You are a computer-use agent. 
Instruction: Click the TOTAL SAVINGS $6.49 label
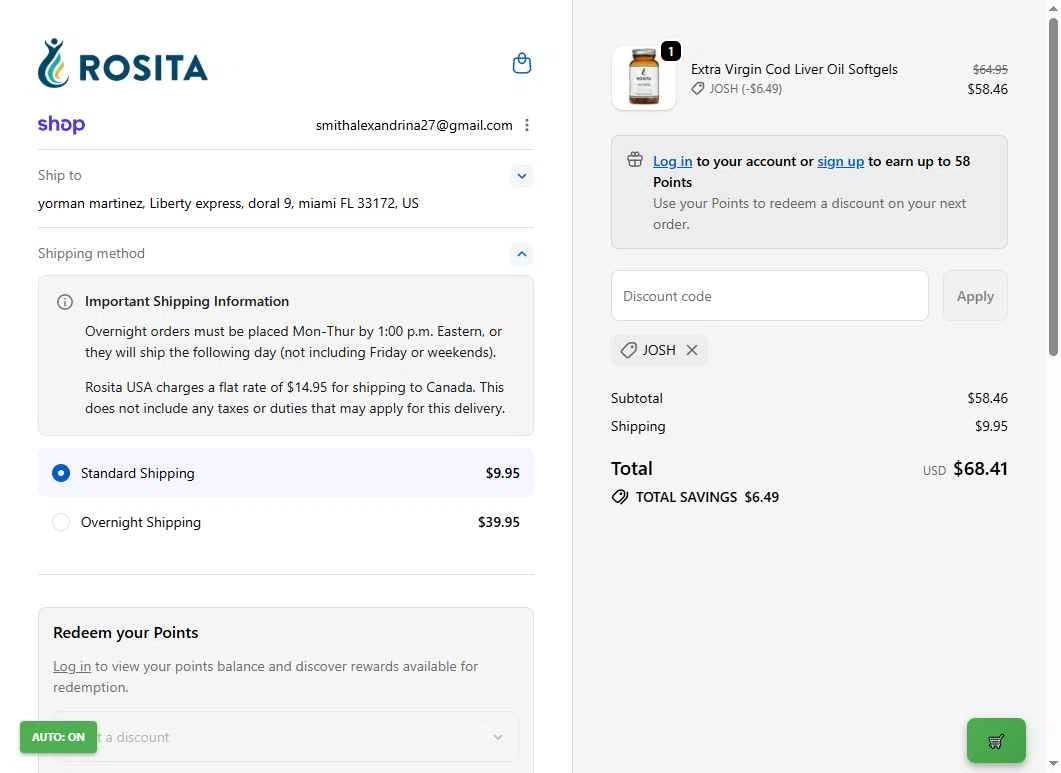707,497
